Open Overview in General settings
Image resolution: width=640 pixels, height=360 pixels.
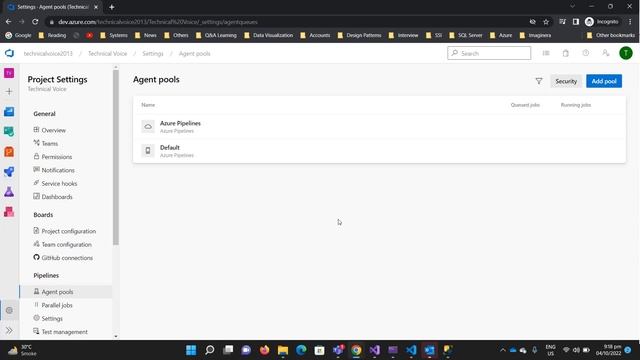pos(53,130)
